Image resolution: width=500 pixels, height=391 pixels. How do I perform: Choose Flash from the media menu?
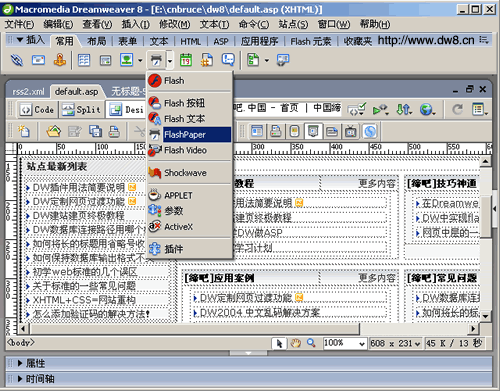189,81
